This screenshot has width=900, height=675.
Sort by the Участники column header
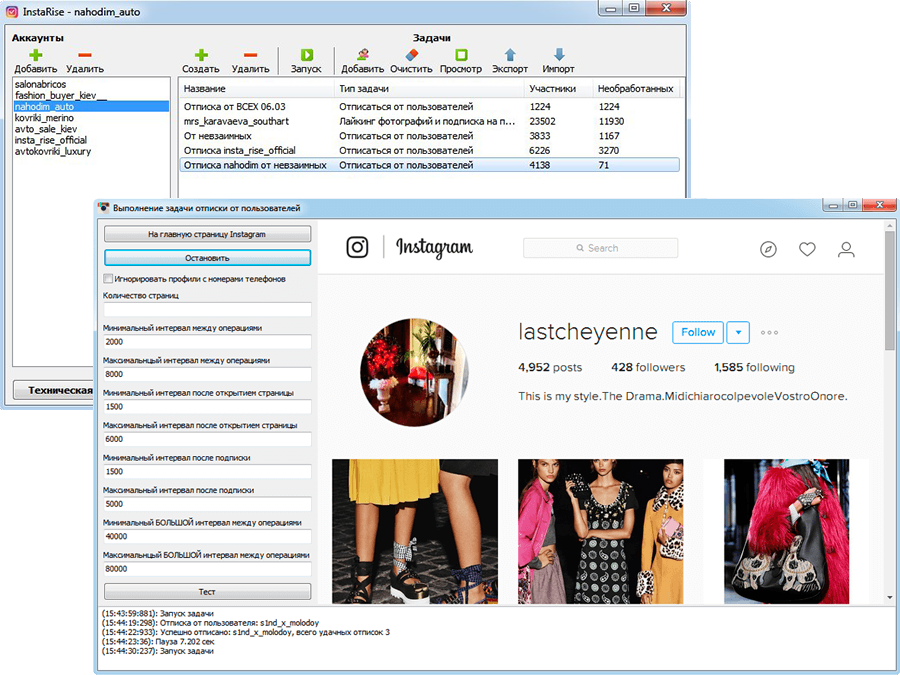click(558, 88)
